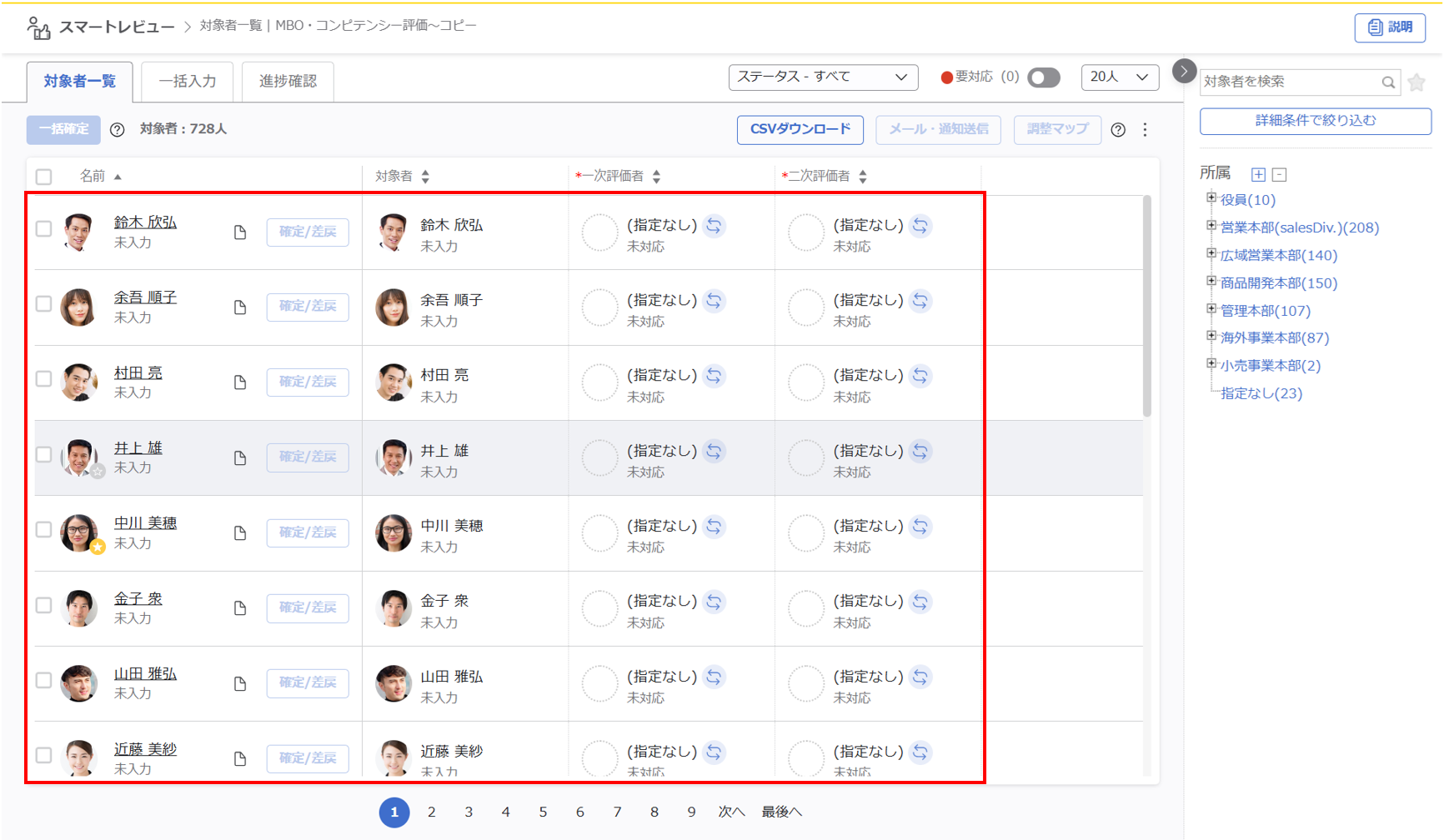Switch to the 進捗確認 tab
Viewport: 1444px width, 840px height.
pos(288,81)
